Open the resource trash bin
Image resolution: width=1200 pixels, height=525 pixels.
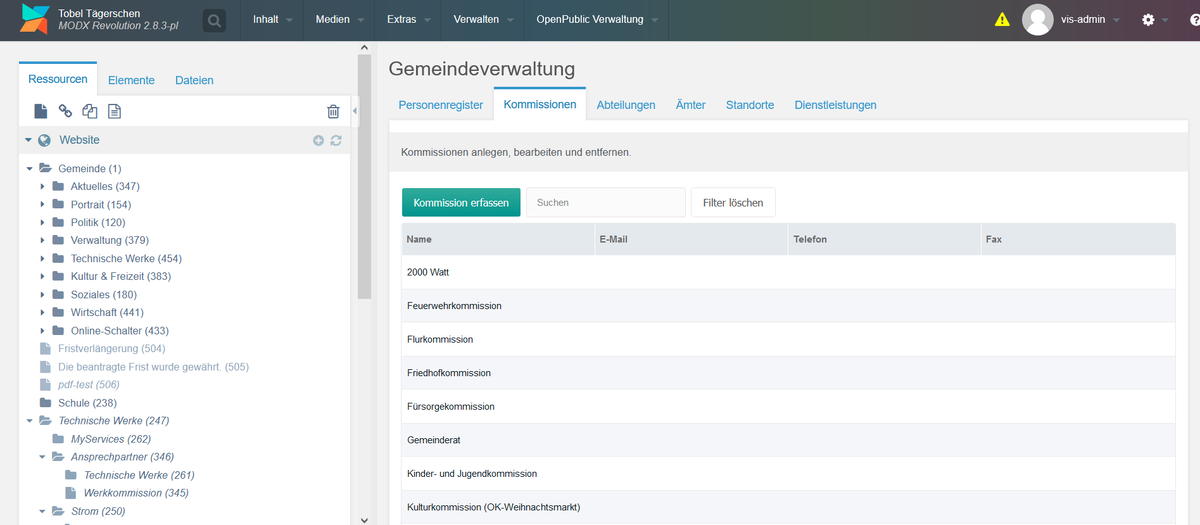[x=333, y=111]
